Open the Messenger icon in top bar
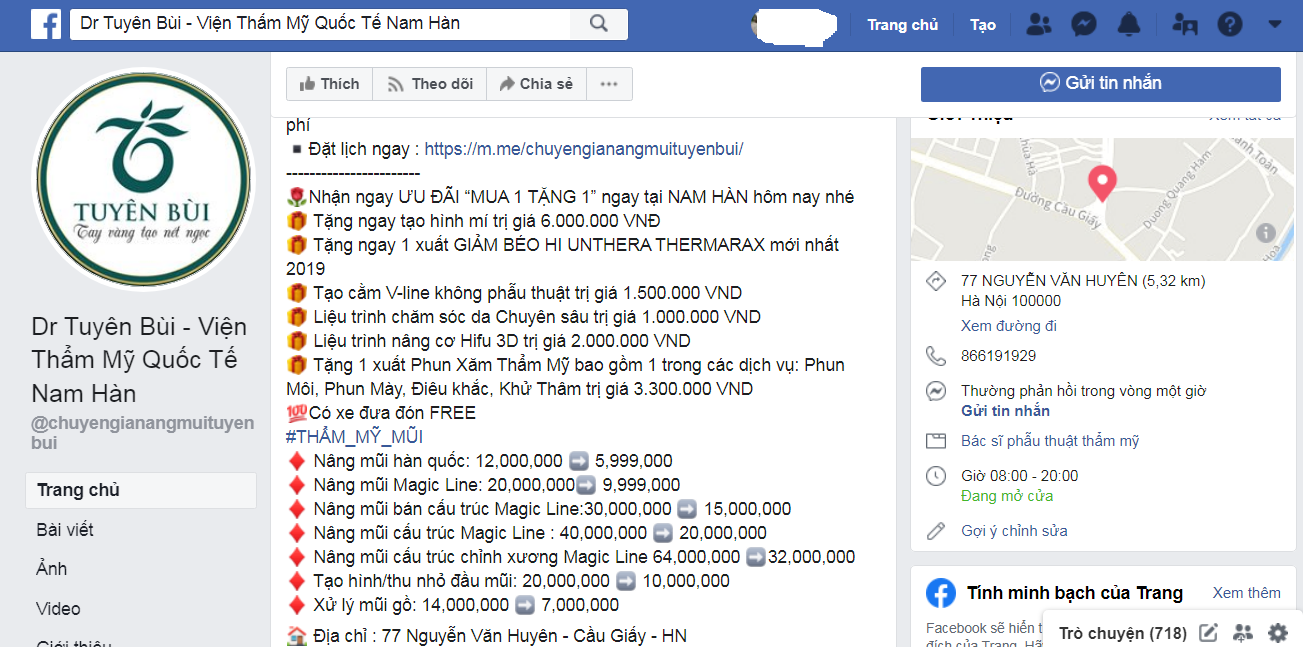 coord(1085,24)
